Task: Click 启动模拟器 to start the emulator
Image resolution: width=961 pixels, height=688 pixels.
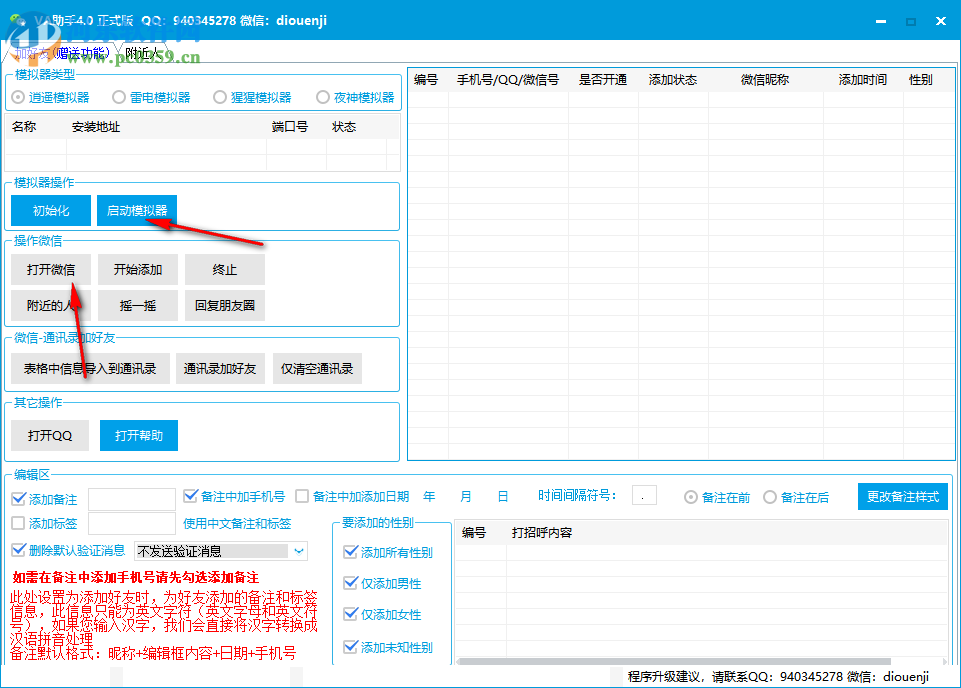Action: (x=137, y=210)
